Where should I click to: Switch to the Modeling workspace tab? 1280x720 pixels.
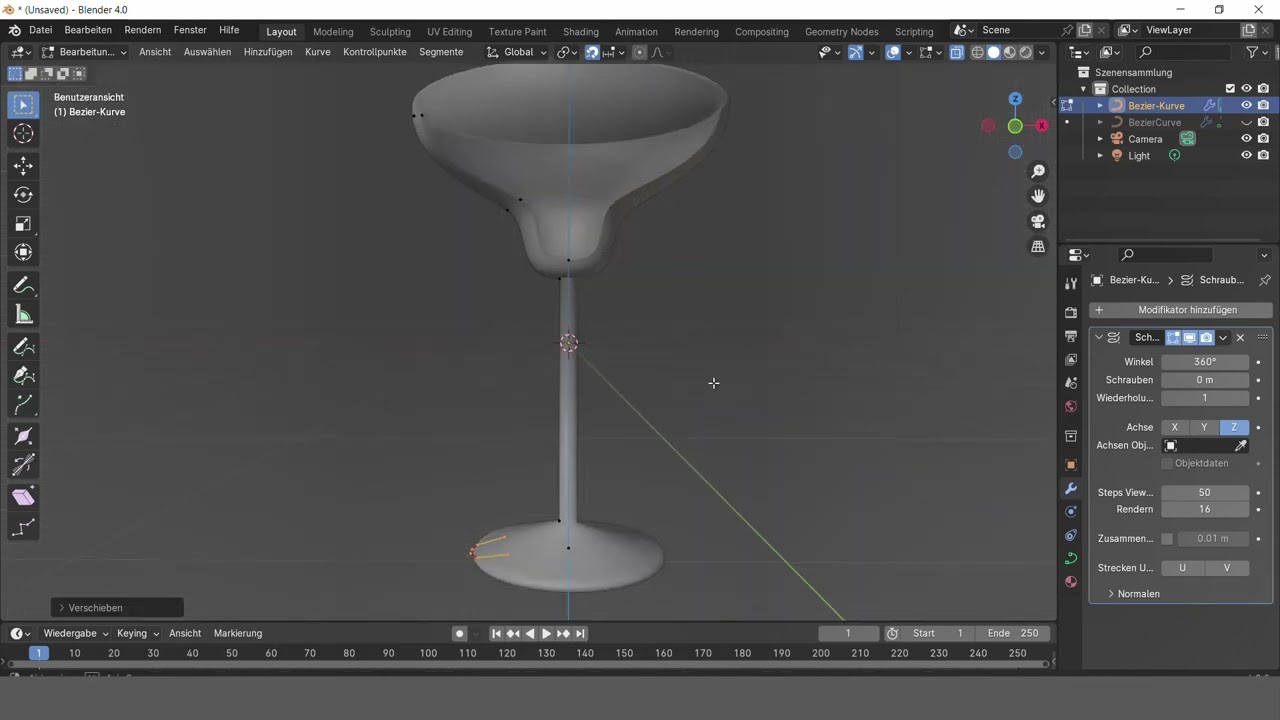coord(333,32)
